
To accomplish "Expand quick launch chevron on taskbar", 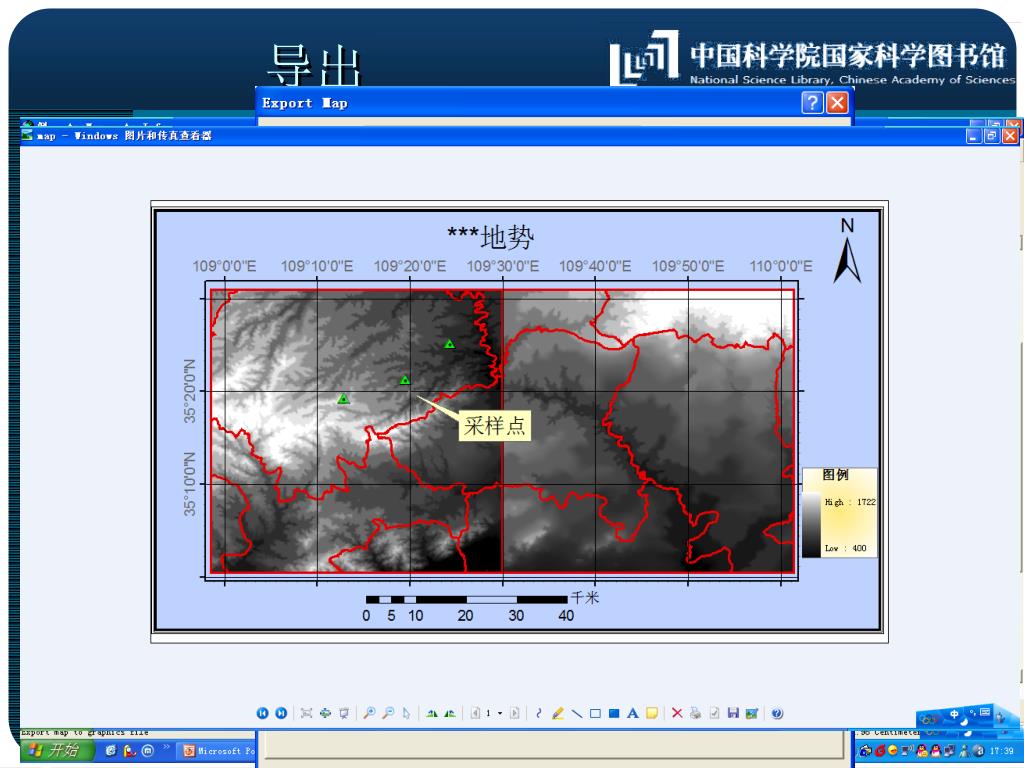I will point(167,747).
